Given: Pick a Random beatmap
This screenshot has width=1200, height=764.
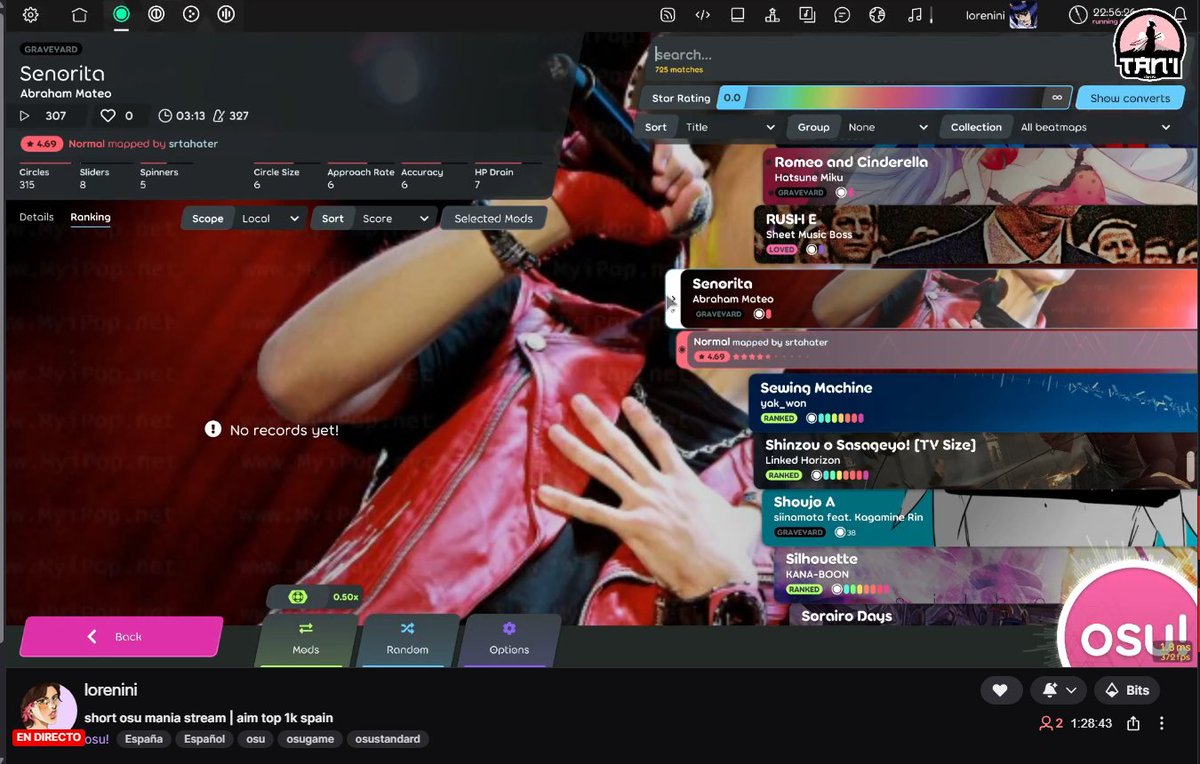Looking at the screenshot, I should 408,640.
